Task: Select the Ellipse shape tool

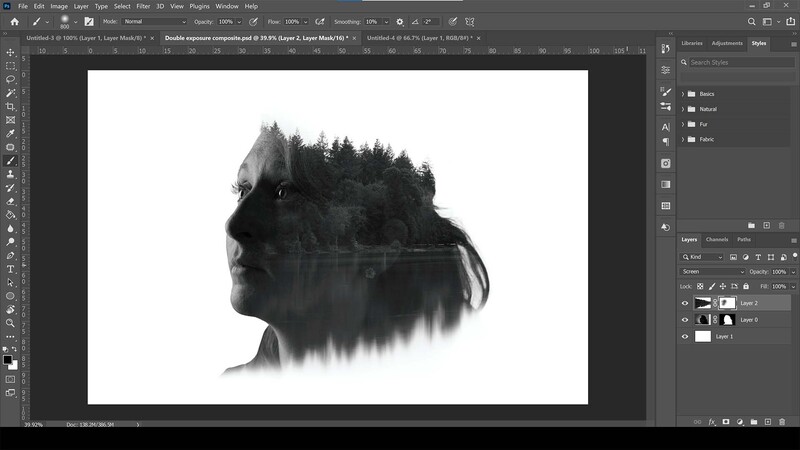Action: pos(10,296)
